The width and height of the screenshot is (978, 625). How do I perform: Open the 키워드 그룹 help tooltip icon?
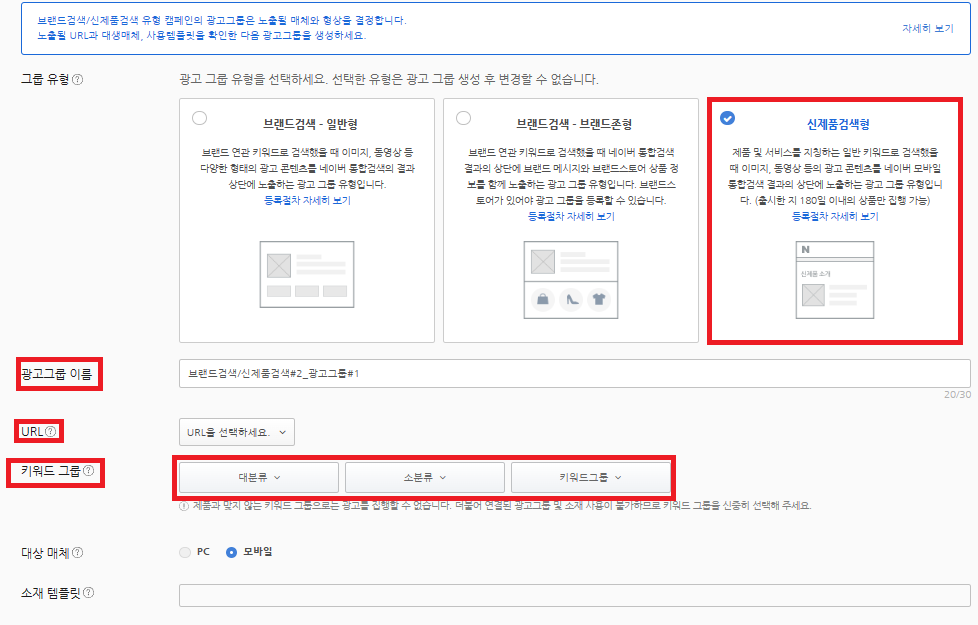point(89,471)
